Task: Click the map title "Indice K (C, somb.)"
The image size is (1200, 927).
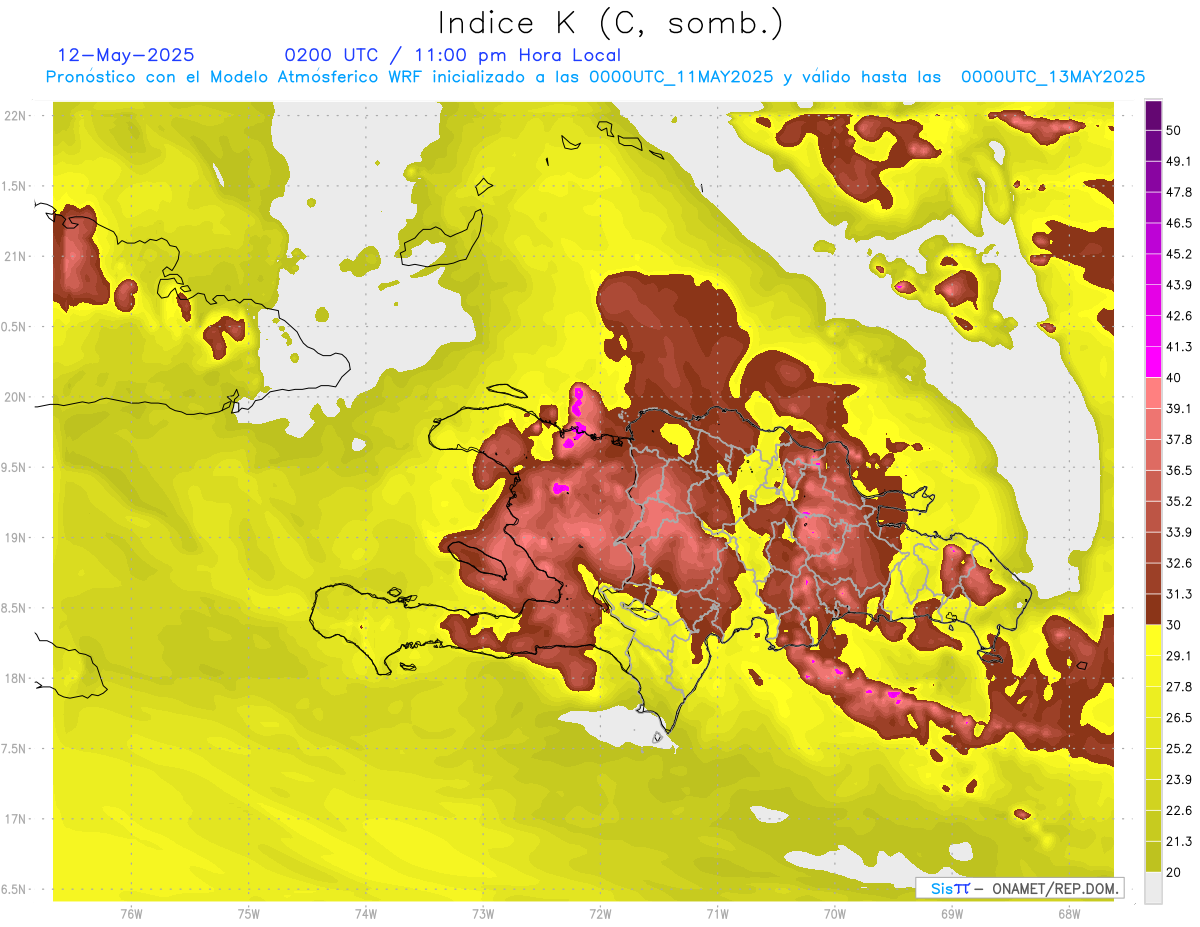Action: coord(611,23)
